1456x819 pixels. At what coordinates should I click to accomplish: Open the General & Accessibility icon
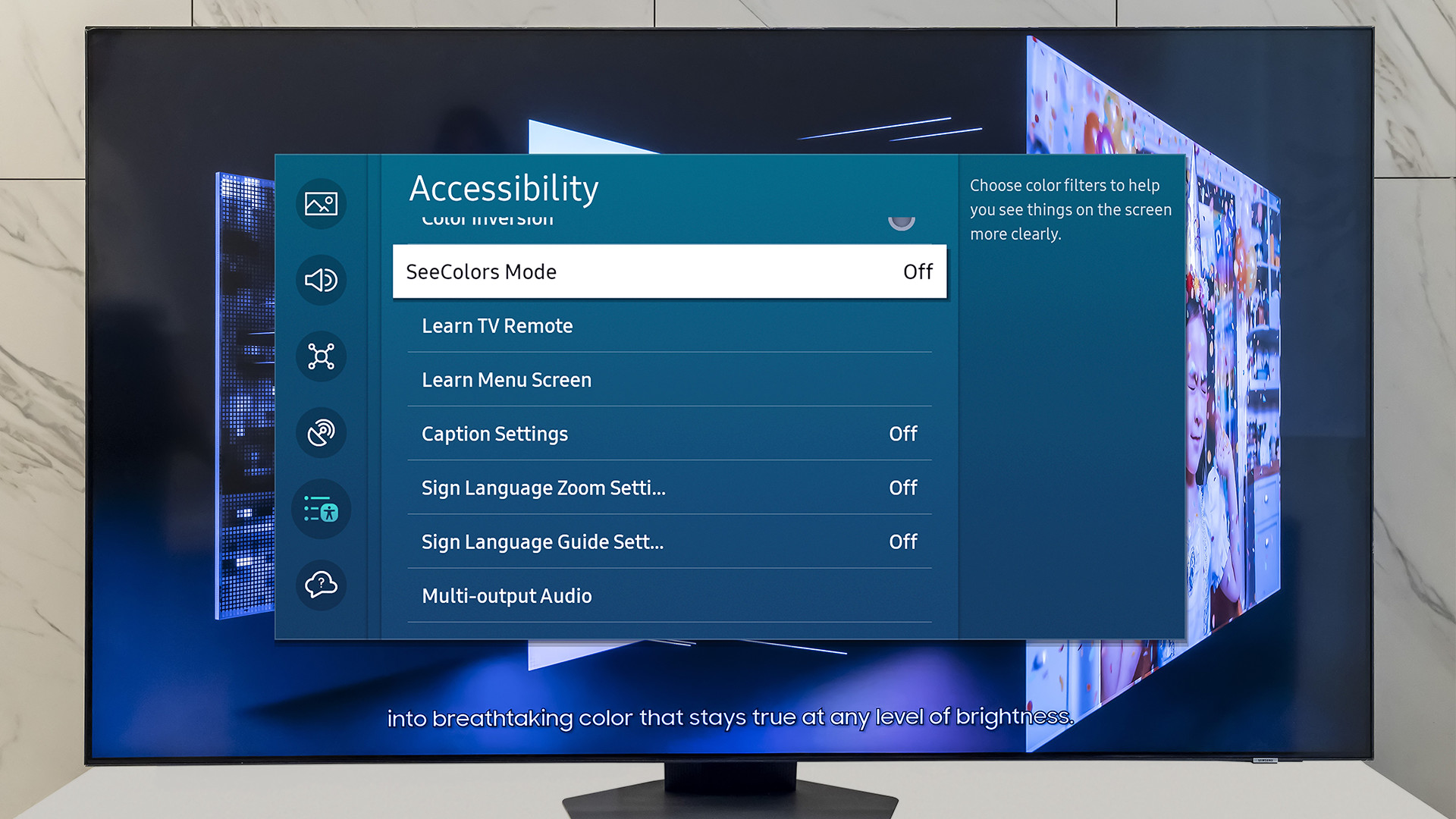pyautogui.click(x=321, y=509)
